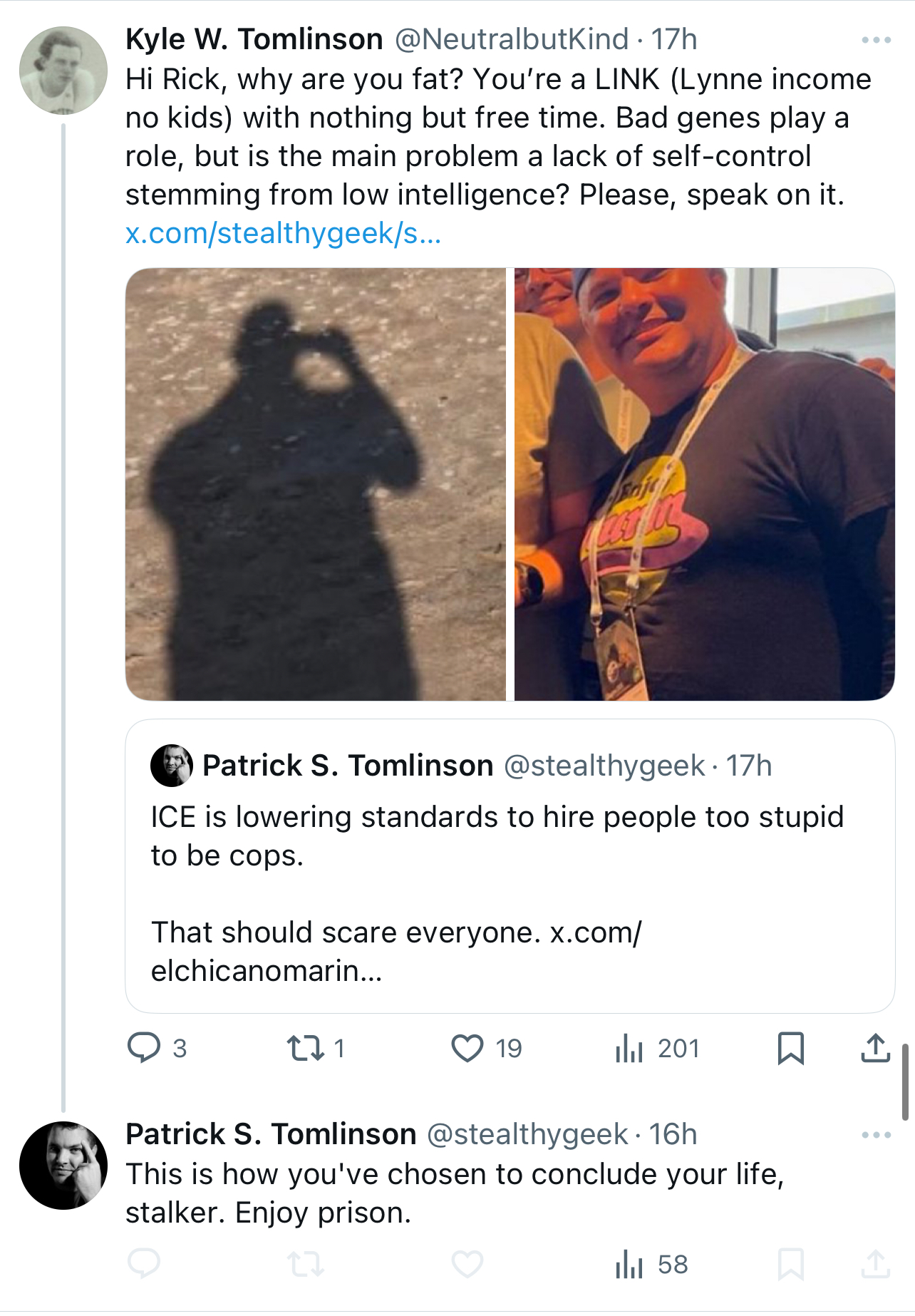Open more options for Patrick's reply
This screenshot has width=915, height=1316.
pyautogui.click(x=877, y=1135)
